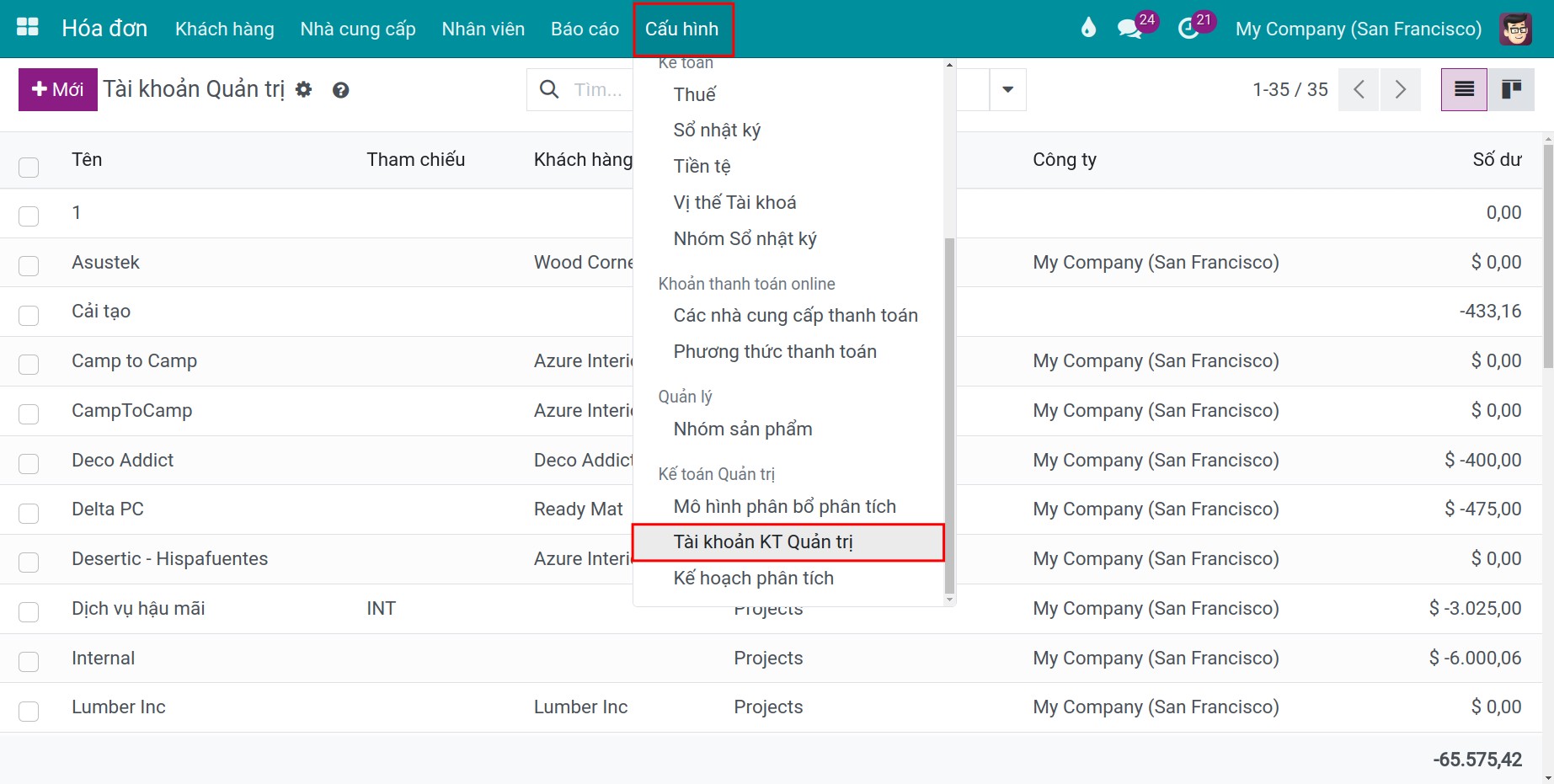
Task: Sort by the Số dư column header
Action: 1497,160
